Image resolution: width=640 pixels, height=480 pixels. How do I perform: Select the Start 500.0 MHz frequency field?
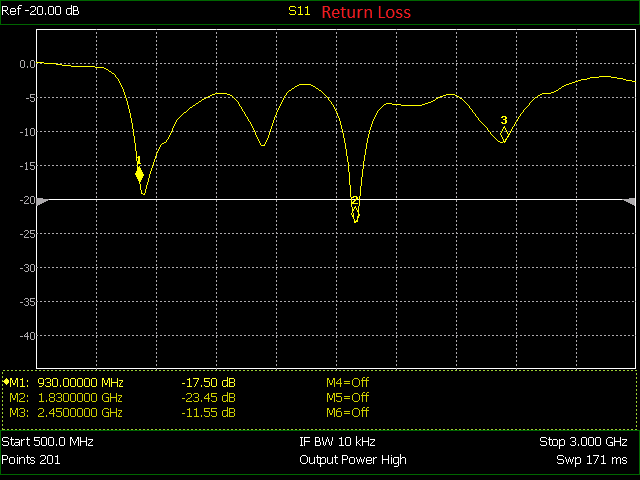(47, 442)
